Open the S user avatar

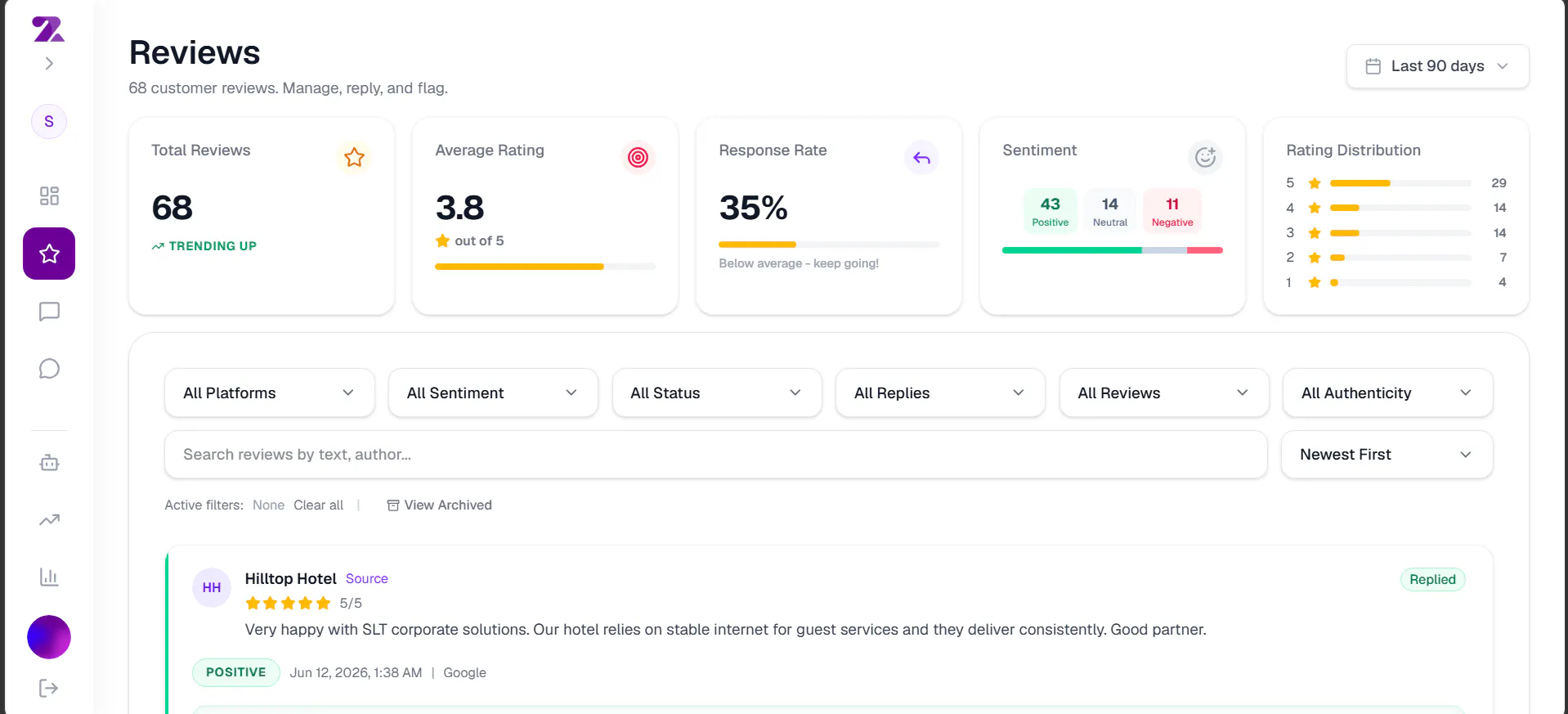coord(49,122)
